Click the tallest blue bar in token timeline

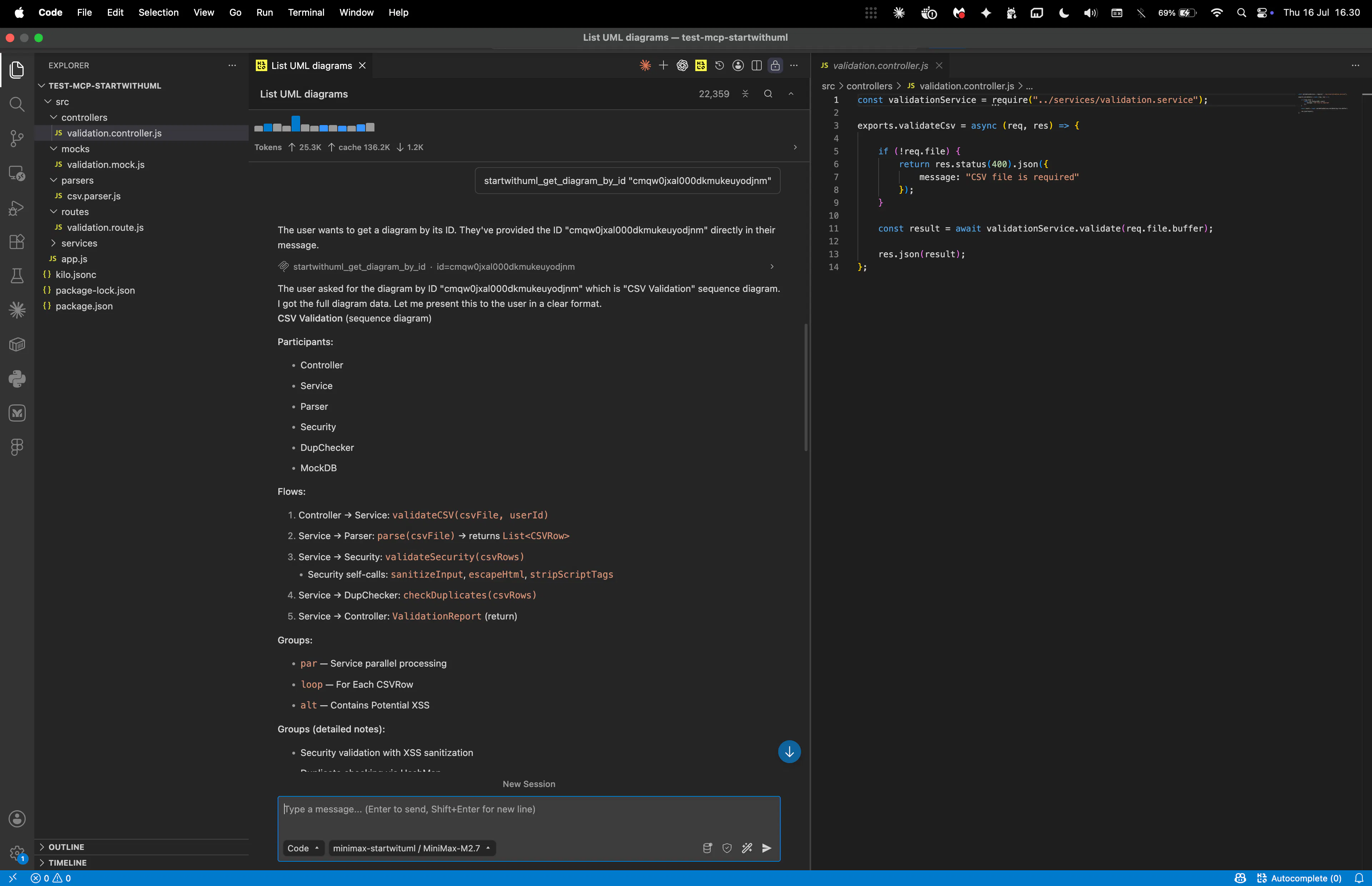(296, 123)
